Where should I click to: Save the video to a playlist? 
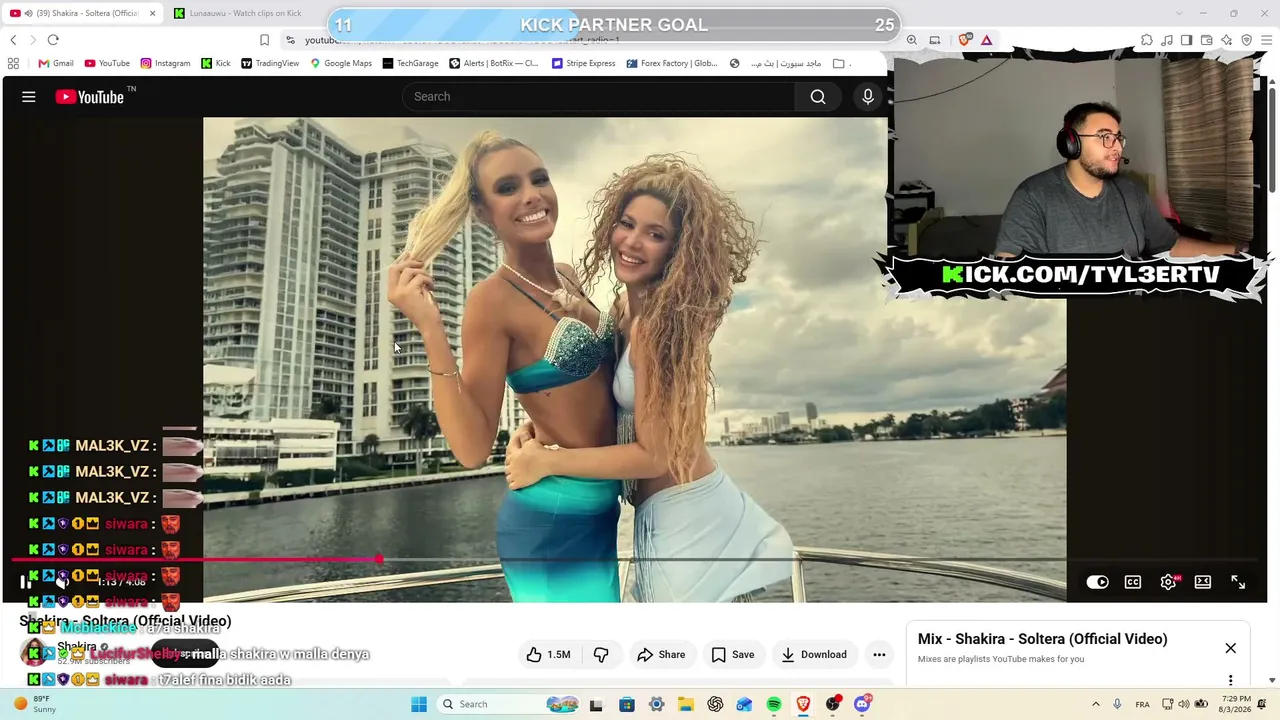pos(733,655)
